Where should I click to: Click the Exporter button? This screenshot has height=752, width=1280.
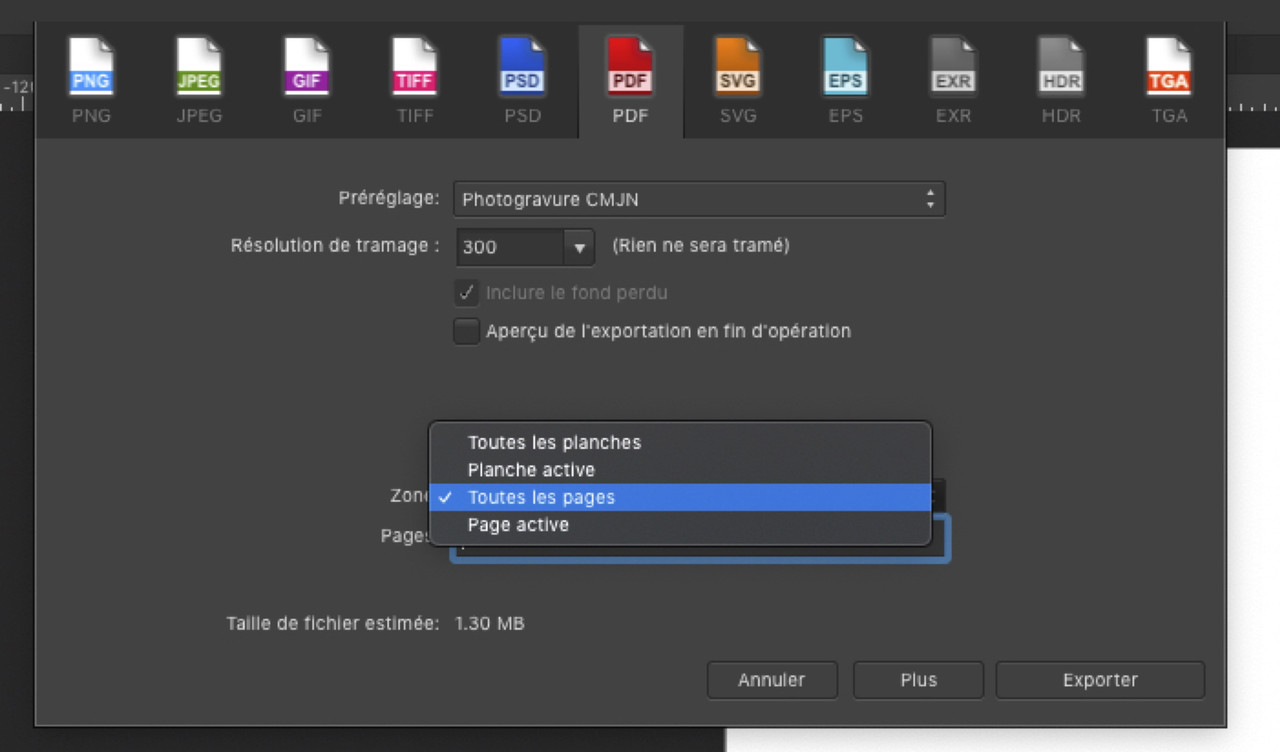tap(1099, 679)
